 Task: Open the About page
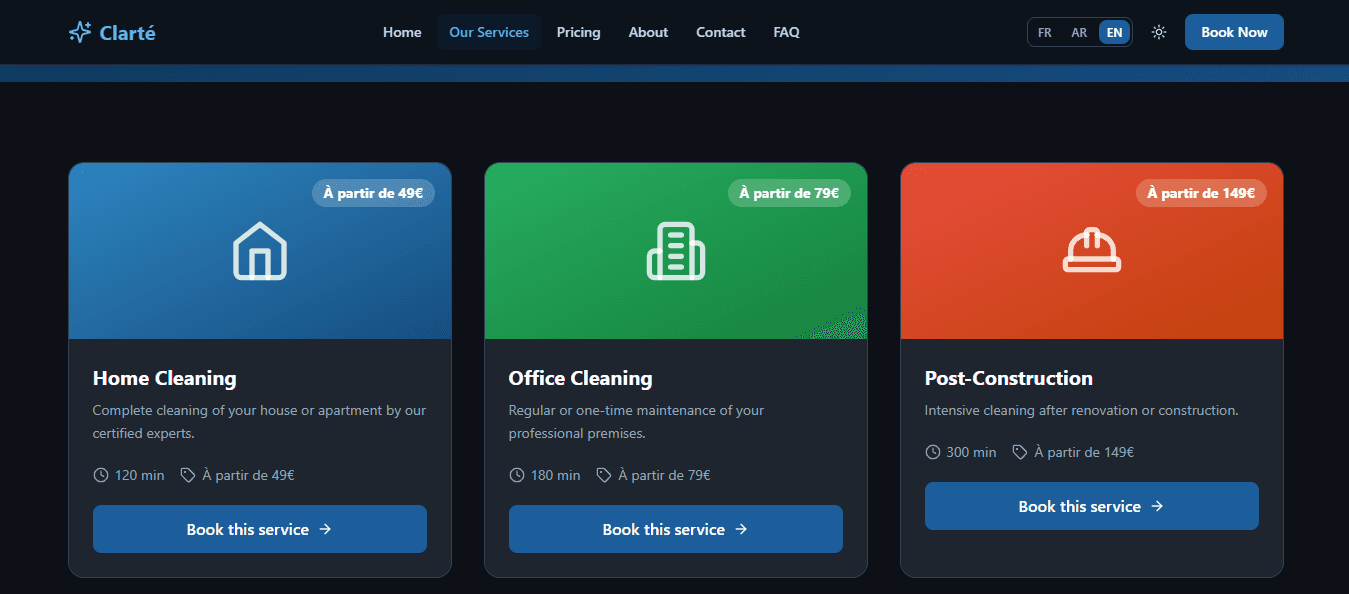(648, 32)
